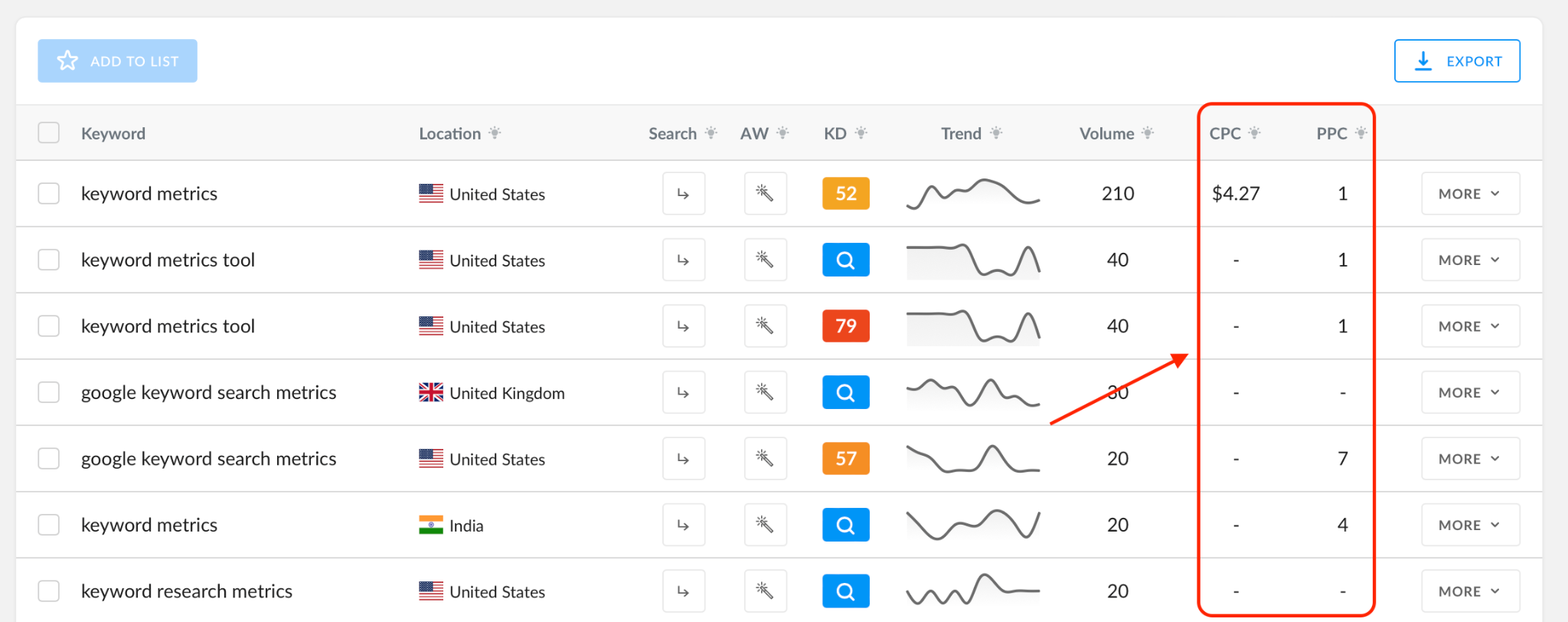1568x622 pixels.
Task: Click the red KD 79 score badge
Action: pos(846,326)
